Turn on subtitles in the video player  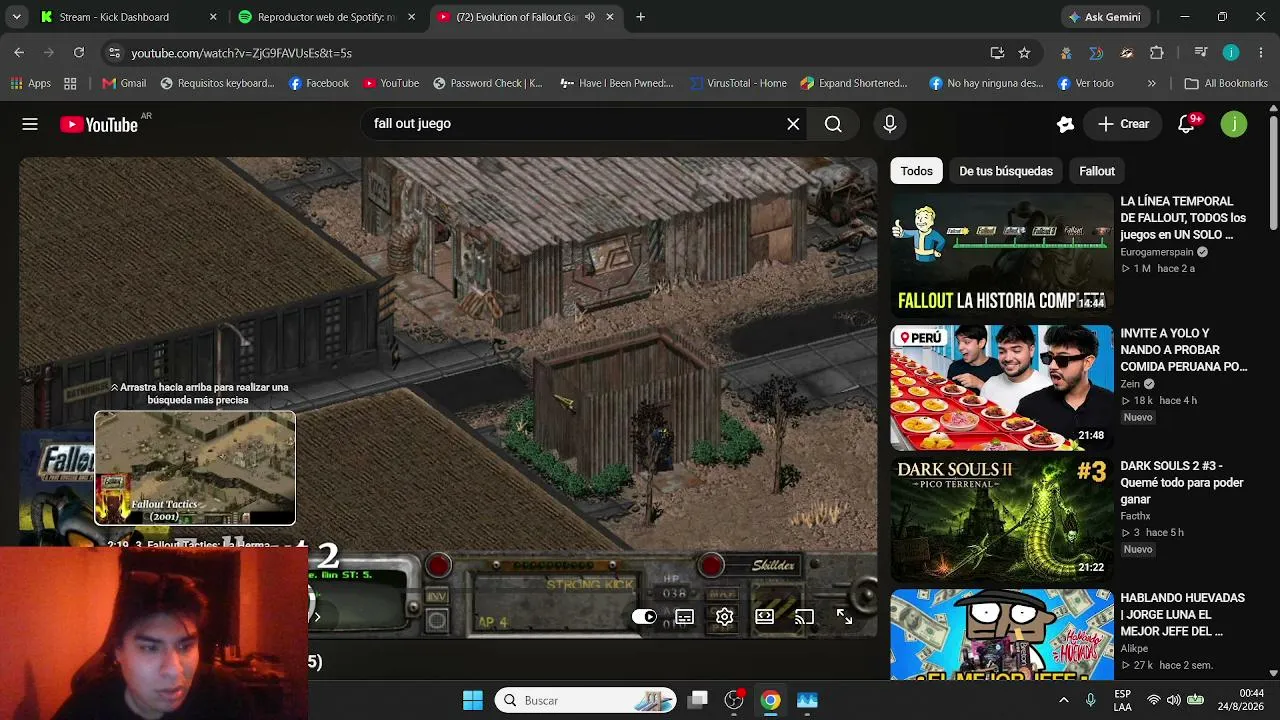(684, 617)
